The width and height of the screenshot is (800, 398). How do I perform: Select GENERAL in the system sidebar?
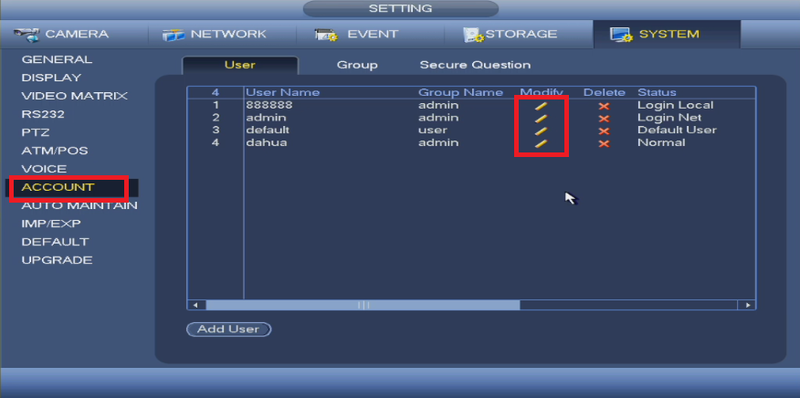[57, 60]
